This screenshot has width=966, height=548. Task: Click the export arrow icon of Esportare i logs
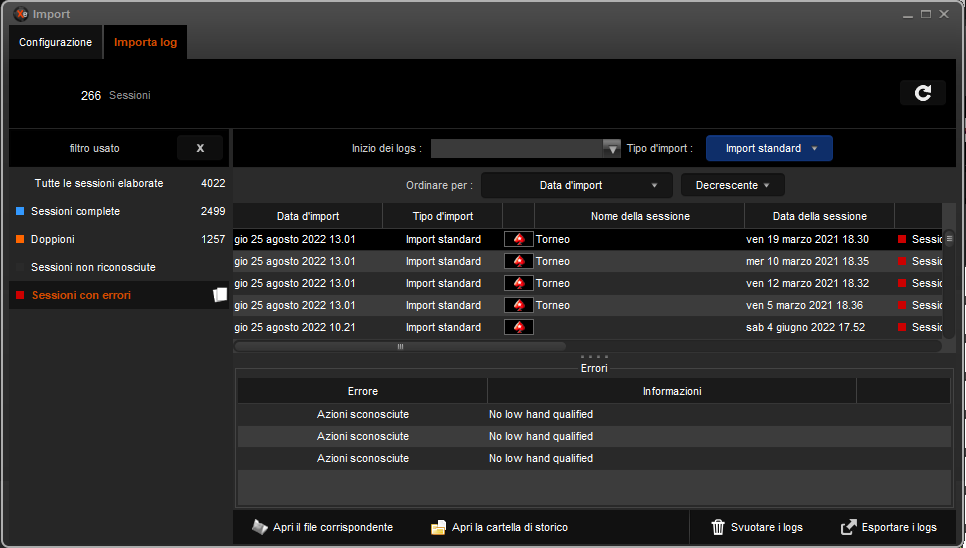(x=849, y=527)
